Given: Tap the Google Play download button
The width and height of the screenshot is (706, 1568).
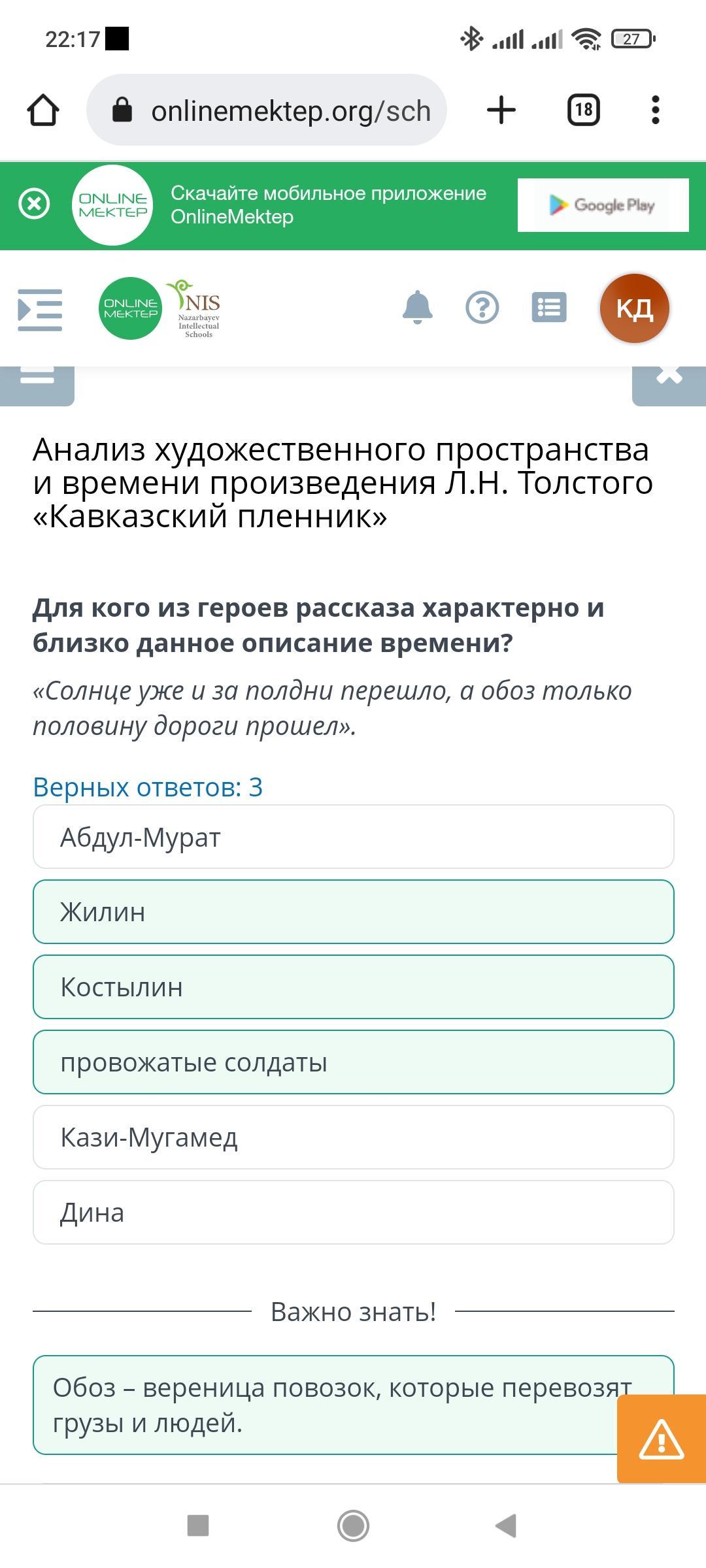Looking at the screenshot, I should point(603,205).
